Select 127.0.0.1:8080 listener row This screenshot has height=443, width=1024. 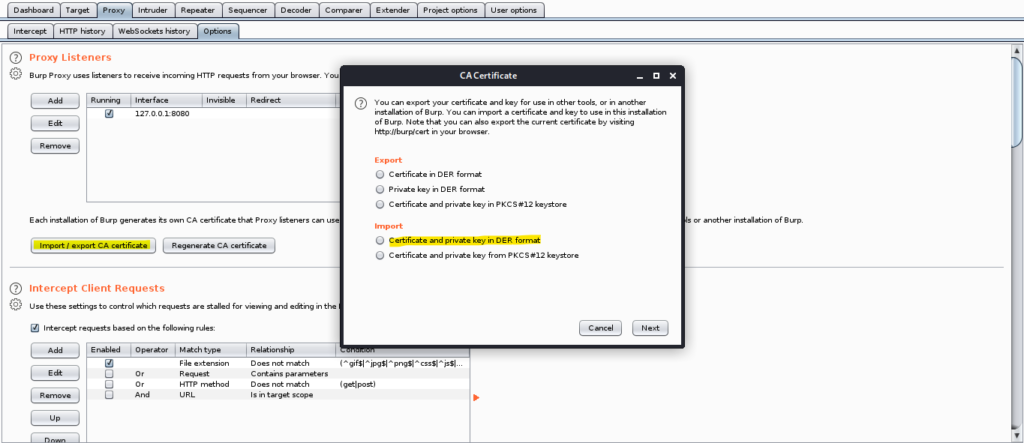[214, 113]
